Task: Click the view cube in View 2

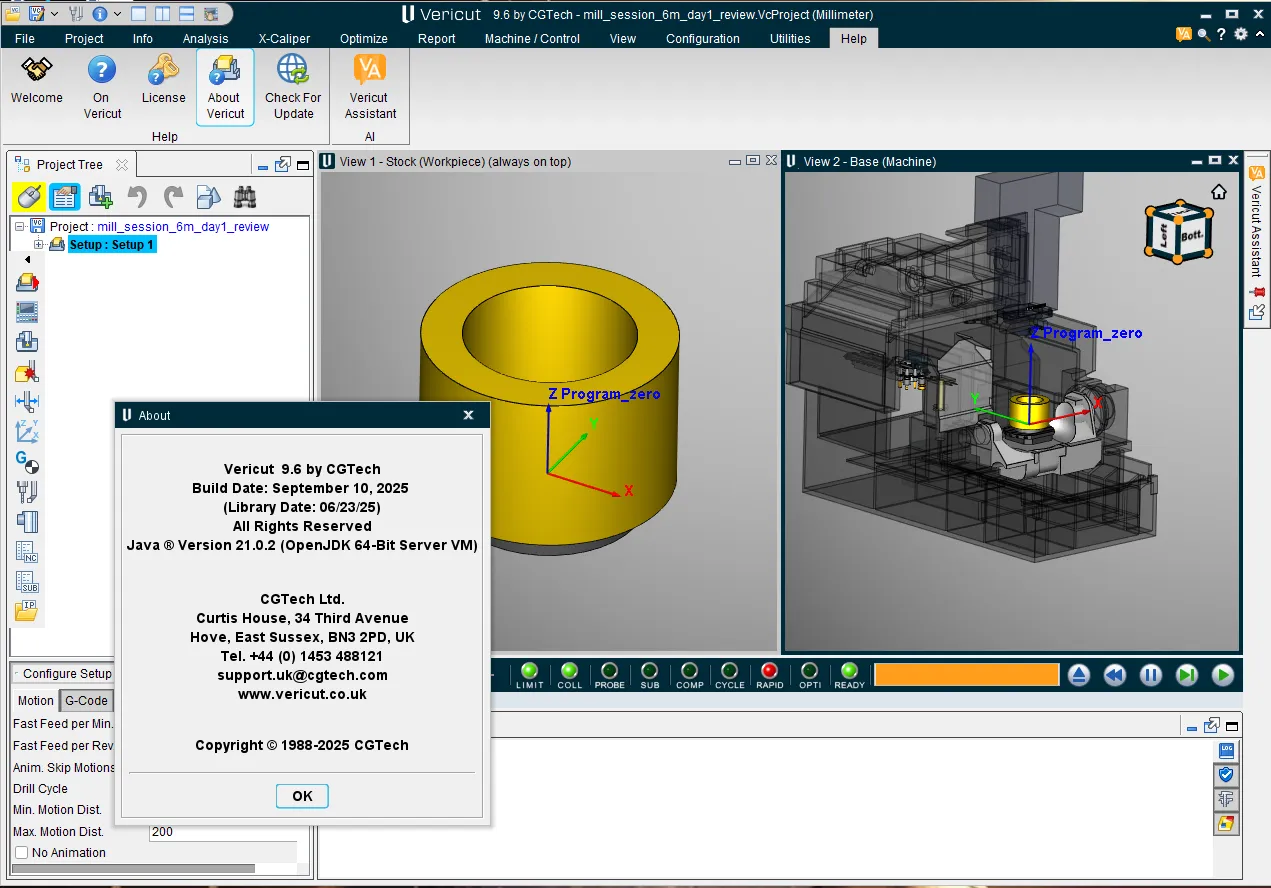Action: pos(1179,231)
